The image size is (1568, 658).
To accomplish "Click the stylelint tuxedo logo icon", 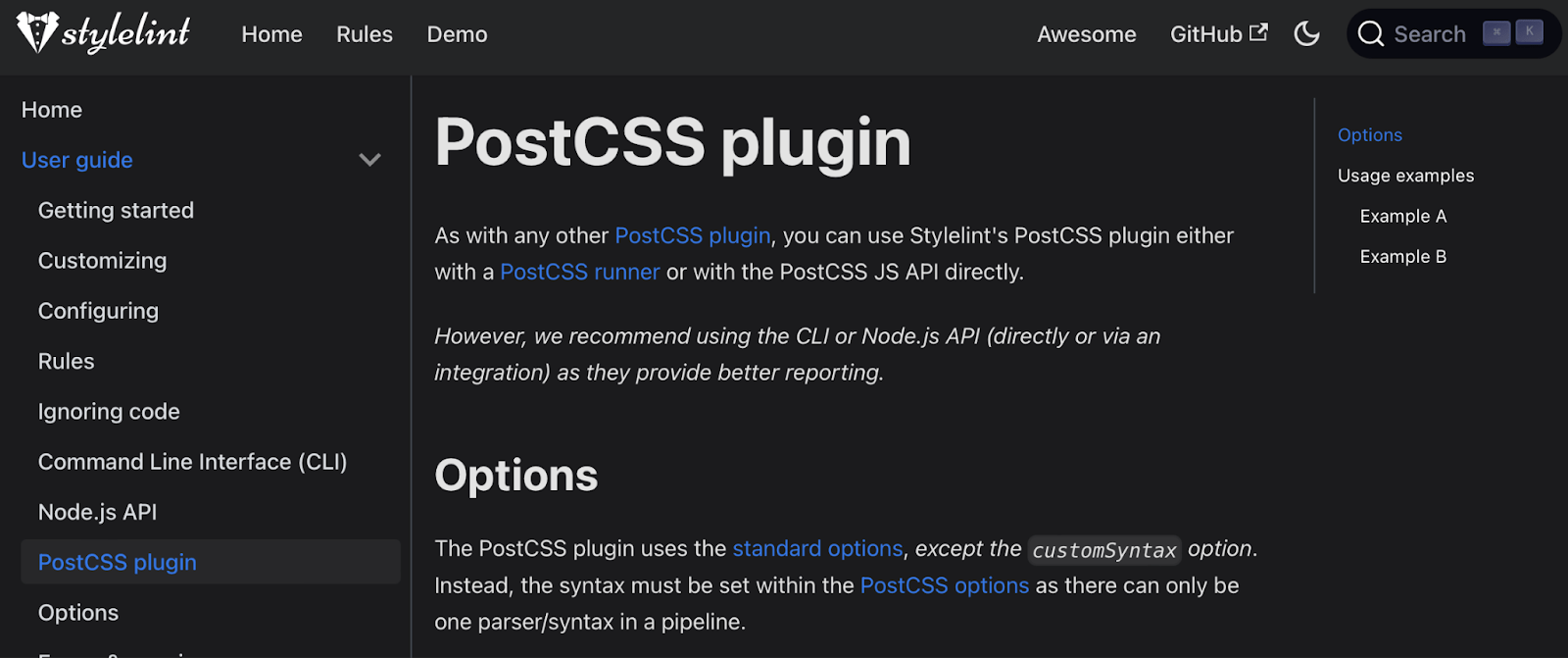I will tap(35, 32).
